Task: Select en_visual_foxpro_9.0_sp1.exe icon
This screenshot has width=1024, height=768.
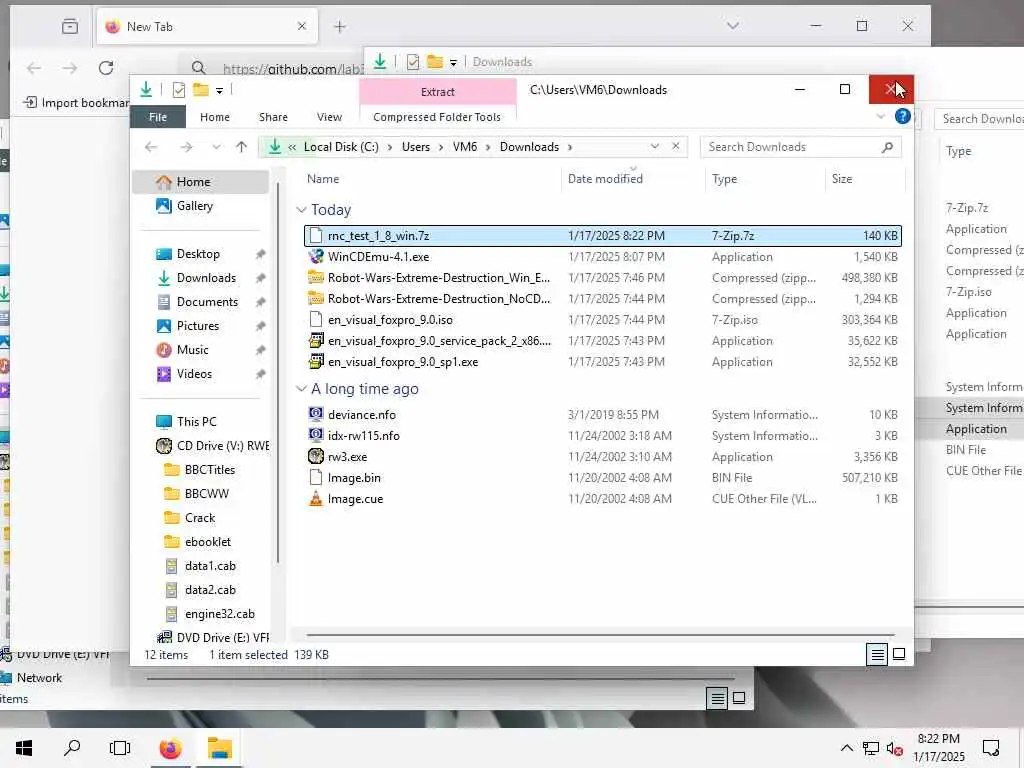Action: coord(316,361)
